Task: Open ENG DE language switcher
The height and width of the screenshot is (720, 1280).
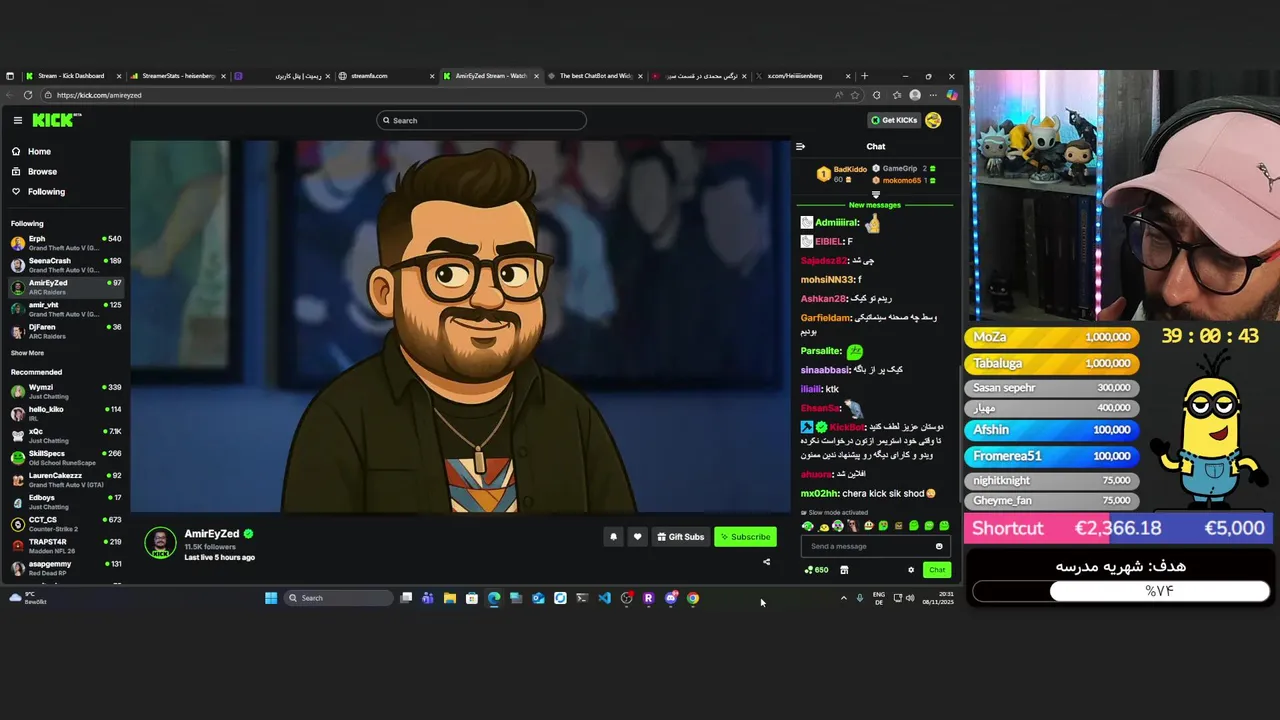Action: coord(879,598)
